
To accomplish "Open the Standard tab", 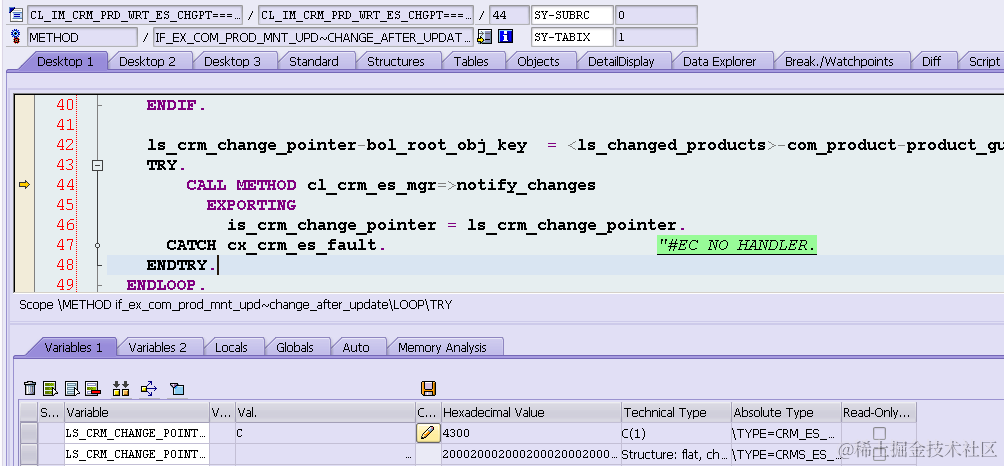I will (314, 61).
